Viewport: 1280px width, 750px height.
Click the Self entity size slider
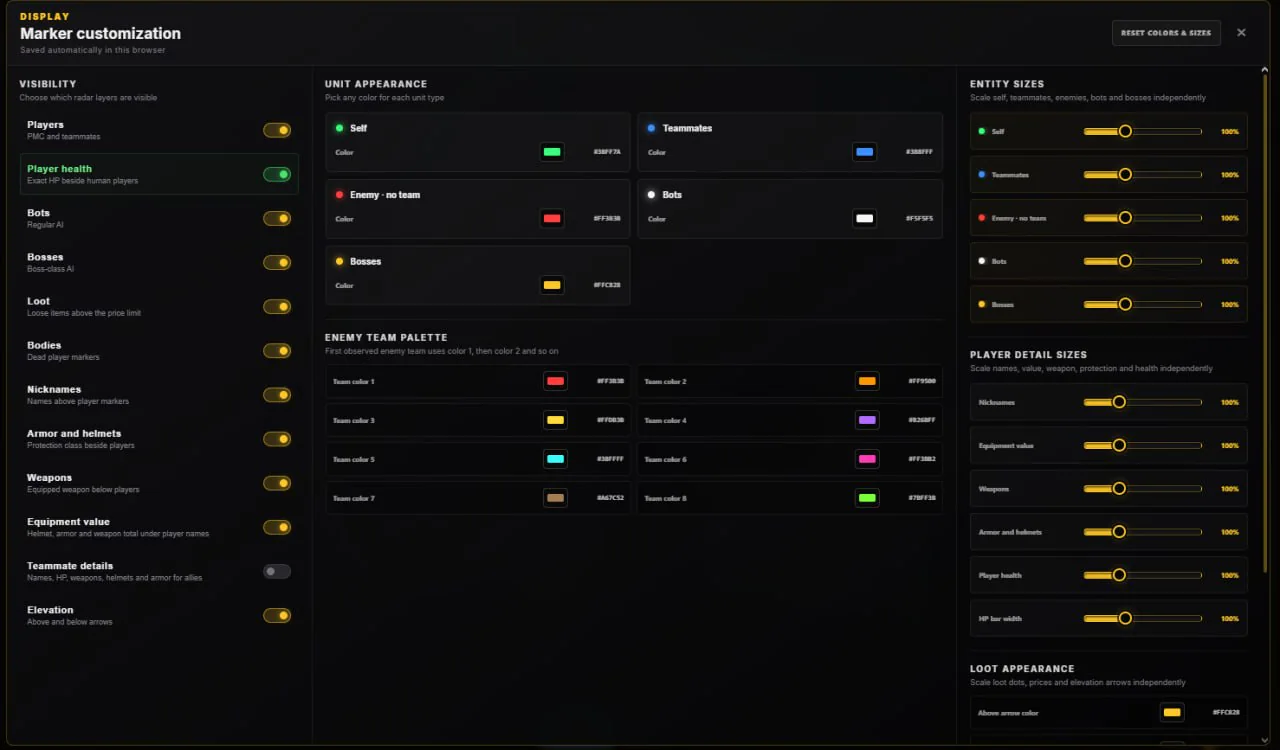(1143, 131)
